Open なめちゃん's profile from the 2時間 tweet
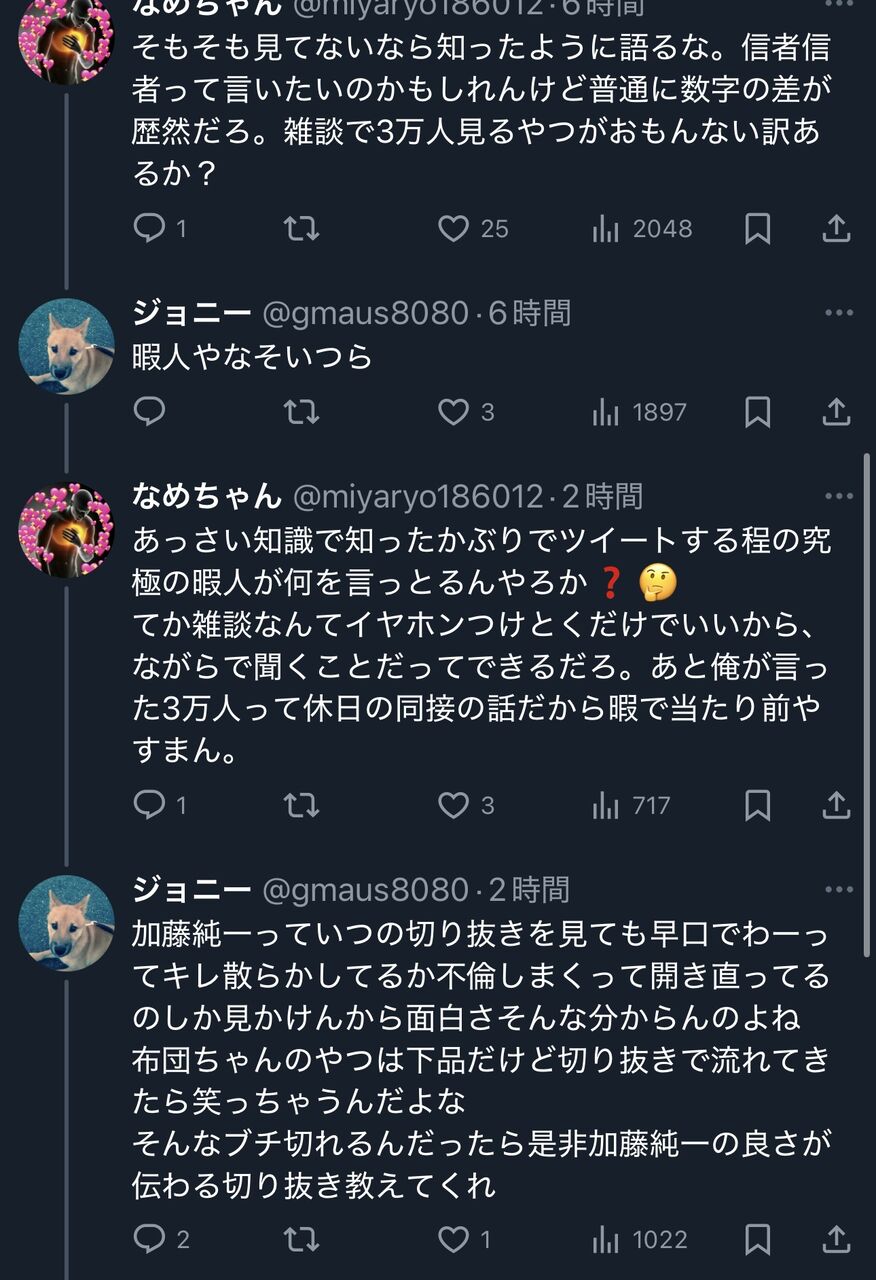 click(208, 496)
